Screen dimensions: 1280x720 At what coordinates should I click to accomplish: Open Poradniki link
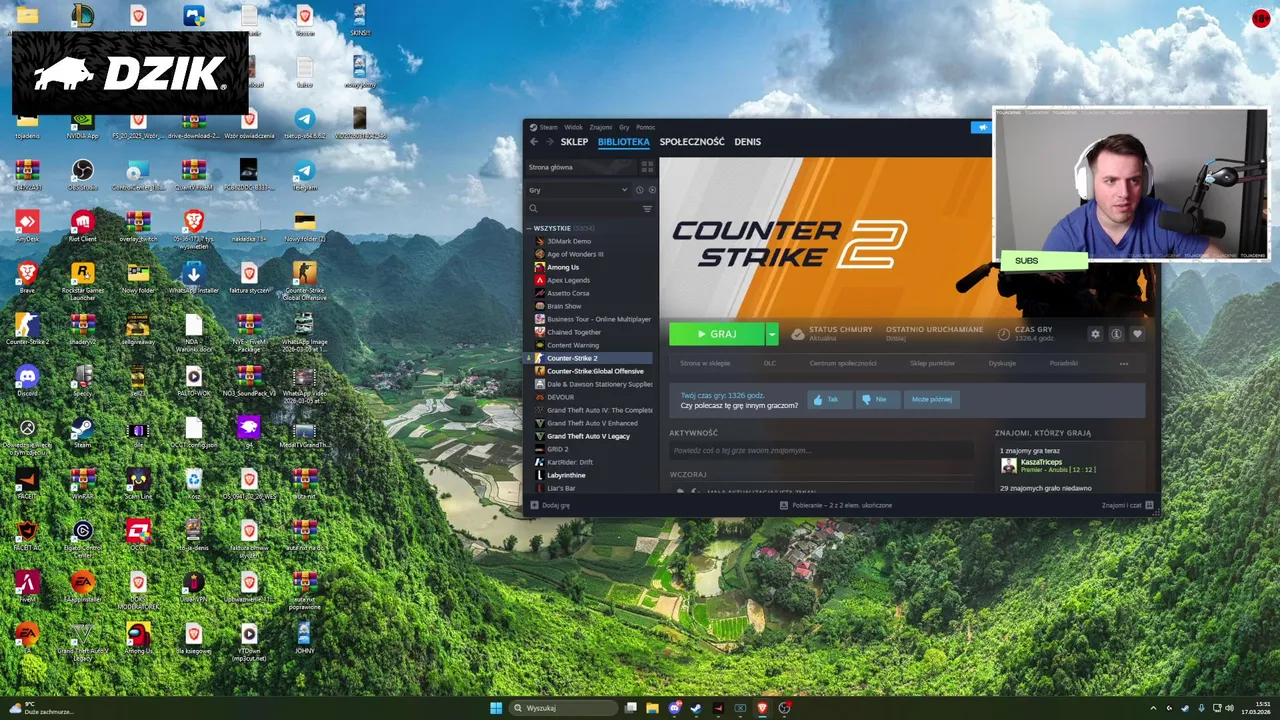(1064, 363)
